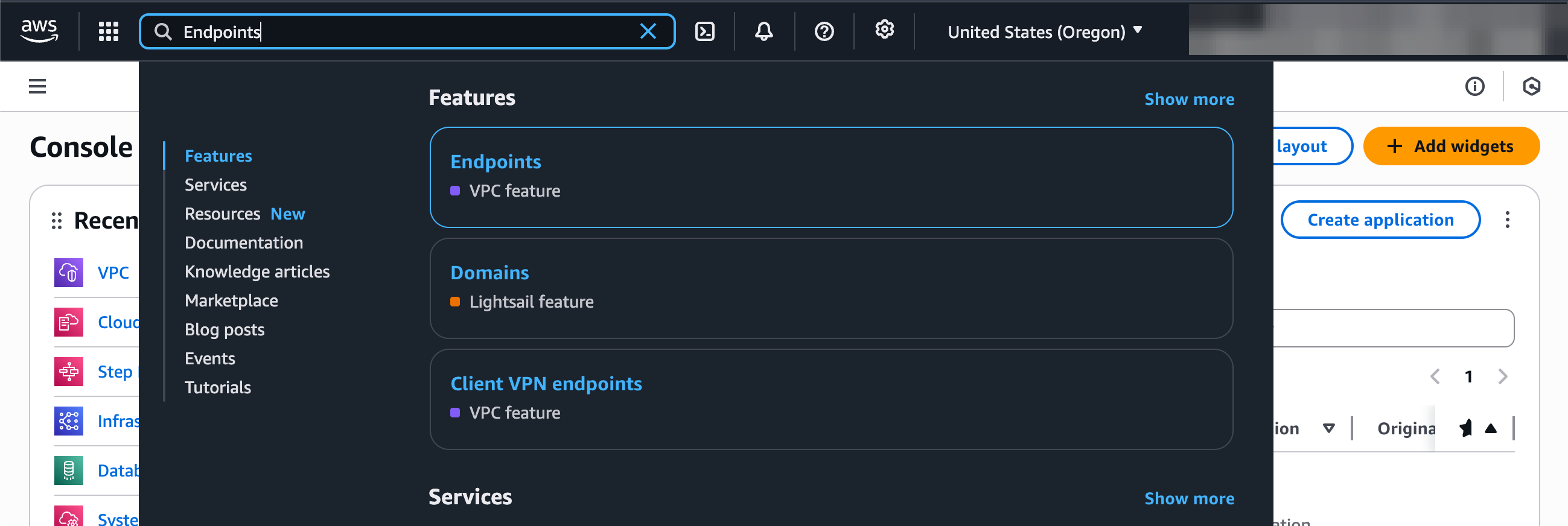Click the applications filter input field
The height and width of the screenshot is (526, 1568).
[x=1393, y=328]
